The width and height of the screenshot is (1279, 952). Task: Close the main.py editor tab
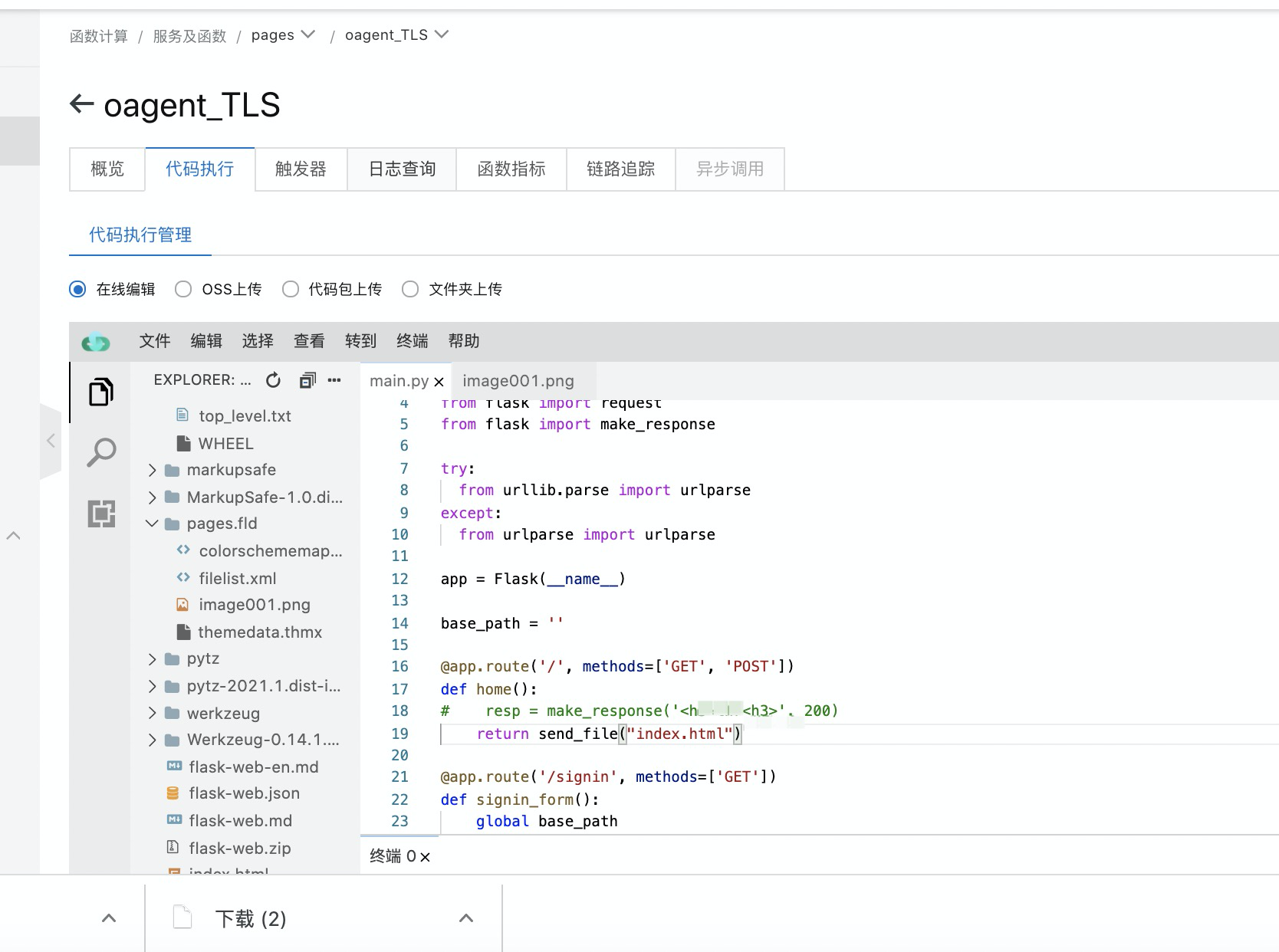[x=439, y=382]
